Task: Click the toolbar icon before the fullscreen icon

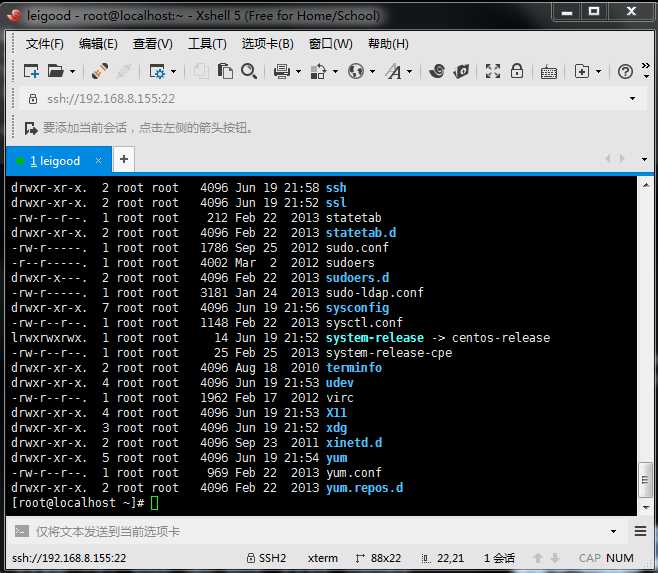Action: pos(461,71)
